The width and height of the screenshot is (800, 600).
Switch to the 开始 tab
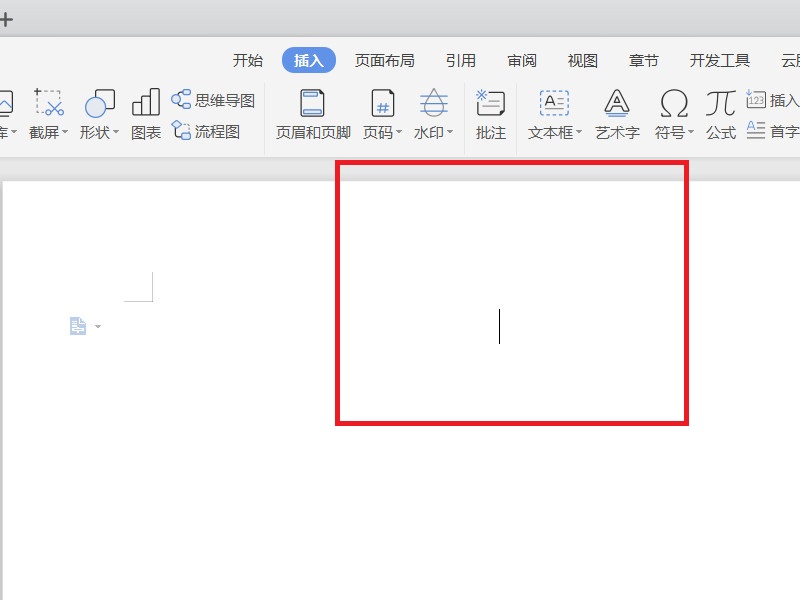pos(248,60)
